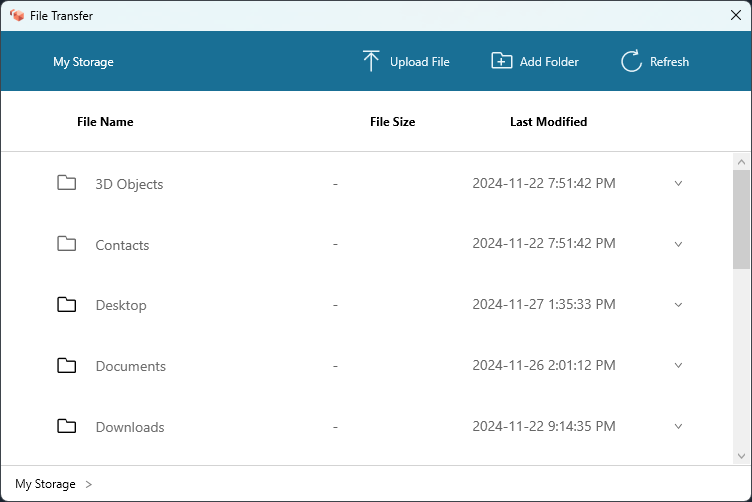752x502 pixels.
Task: Click the Documents folder icon
Action: coord(67,365)
